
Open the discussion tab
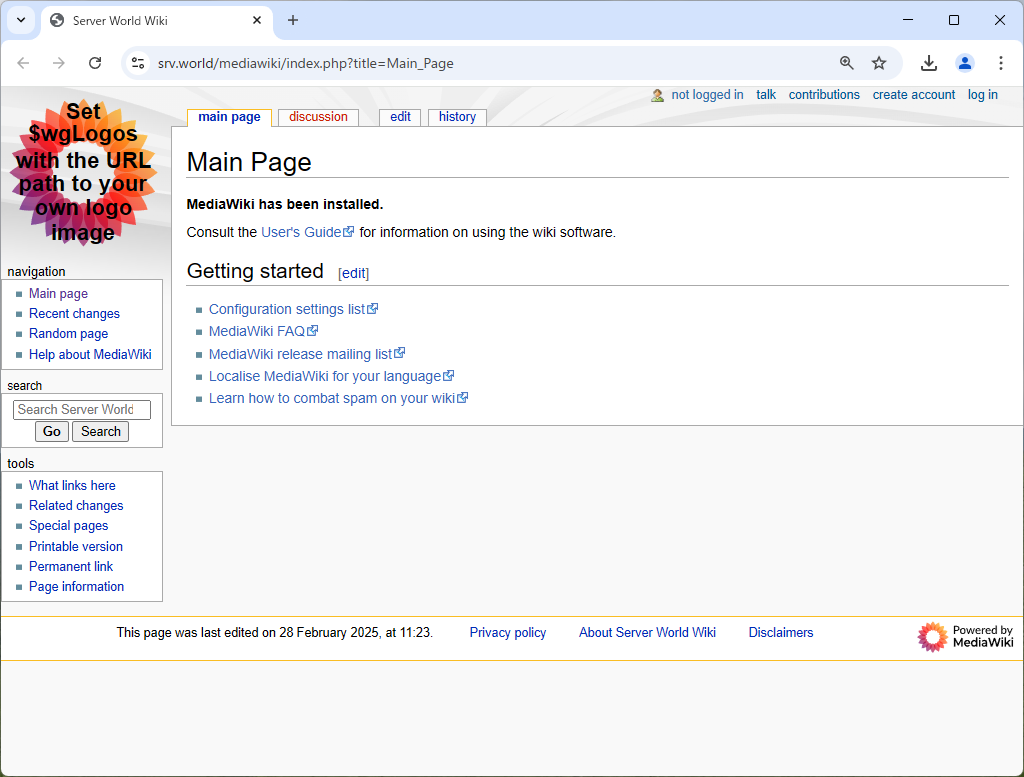pyautogui.click(x=318, y=117)
